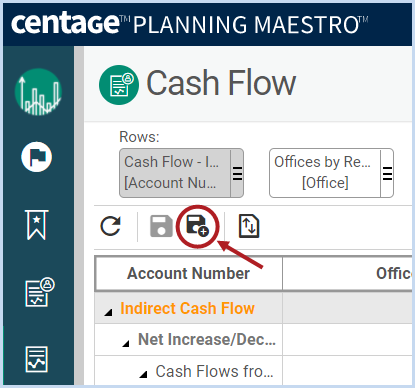Open the analytics chart sidebar icon

(x=38, y=92)
